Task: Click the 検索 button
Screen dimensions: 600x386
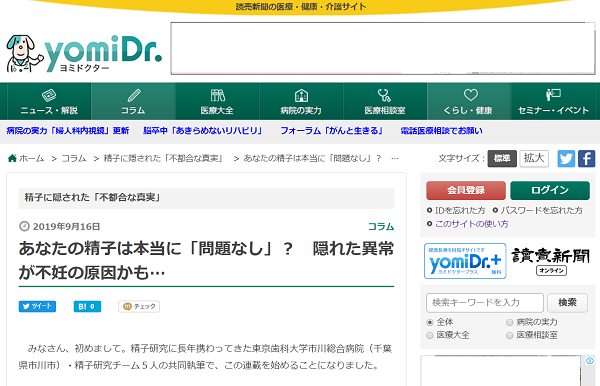Action: (x=567, y=303)
